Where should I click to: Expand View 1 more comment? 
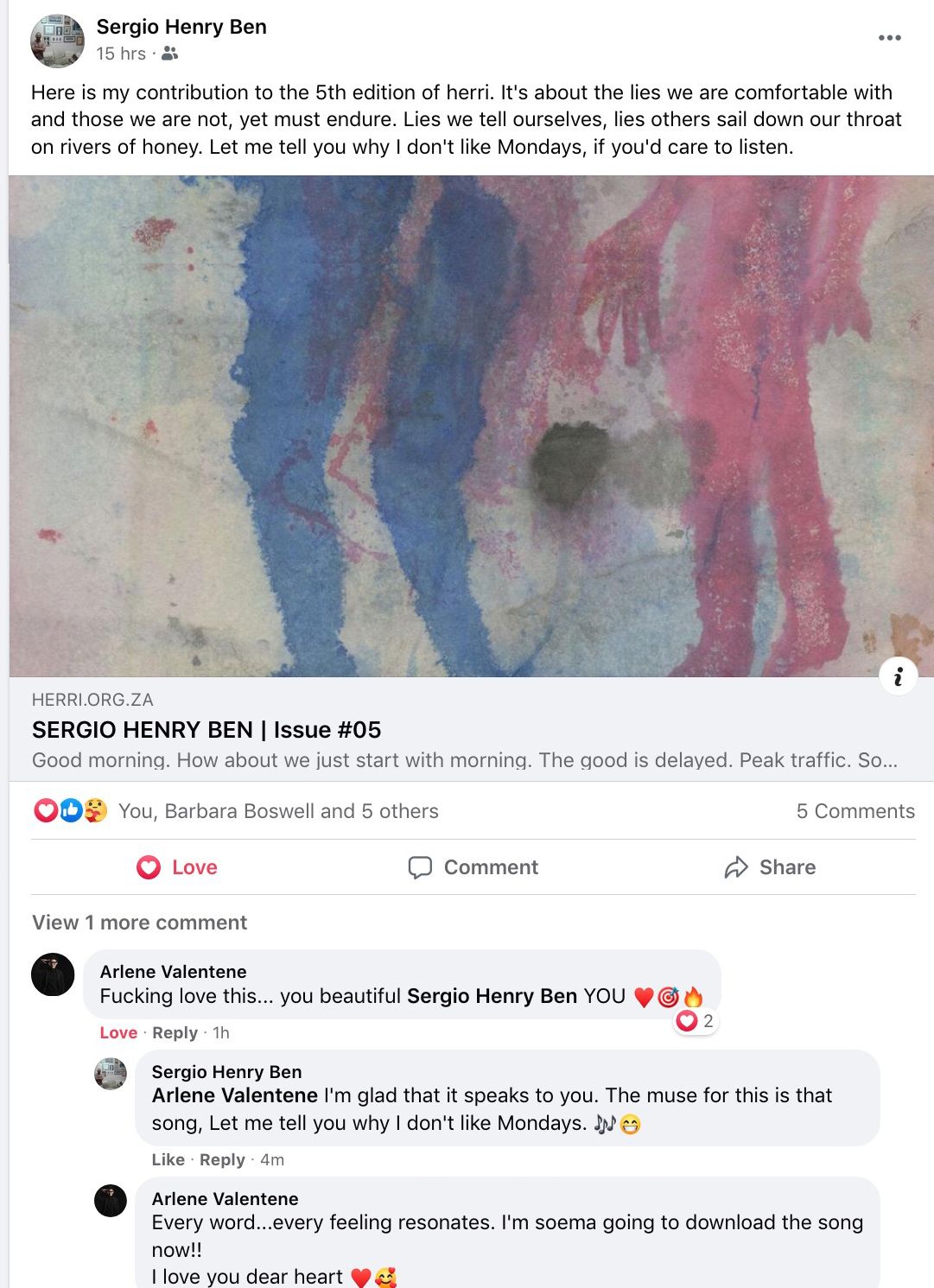(x=139, y=923)
